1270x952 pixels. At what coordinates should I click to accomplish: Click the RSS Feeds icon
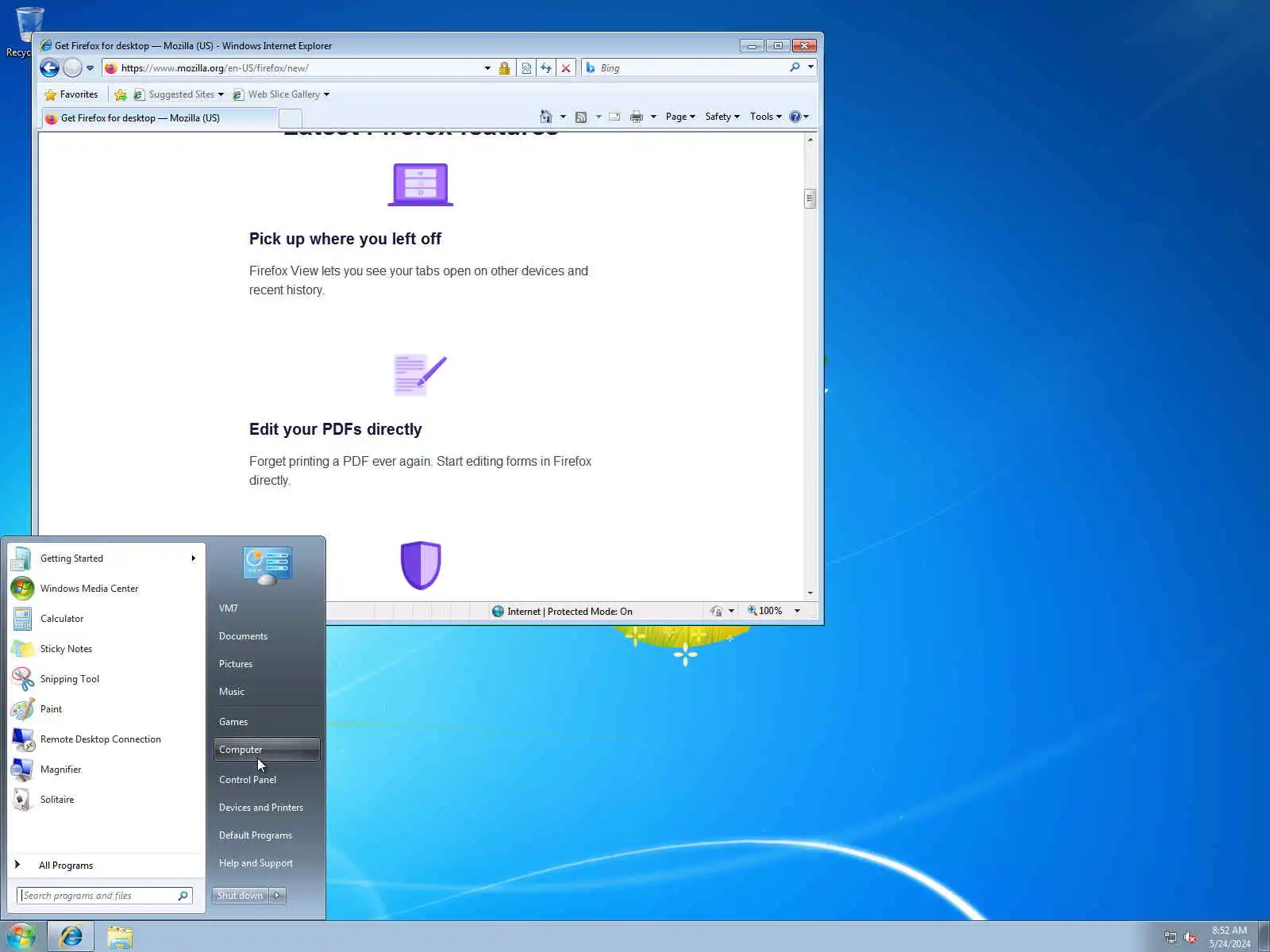[x=581, y=117]
